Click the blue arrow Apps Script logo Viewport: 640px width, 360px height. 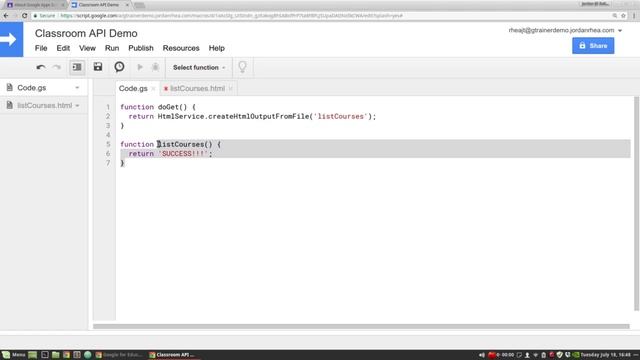coord(11,40)
